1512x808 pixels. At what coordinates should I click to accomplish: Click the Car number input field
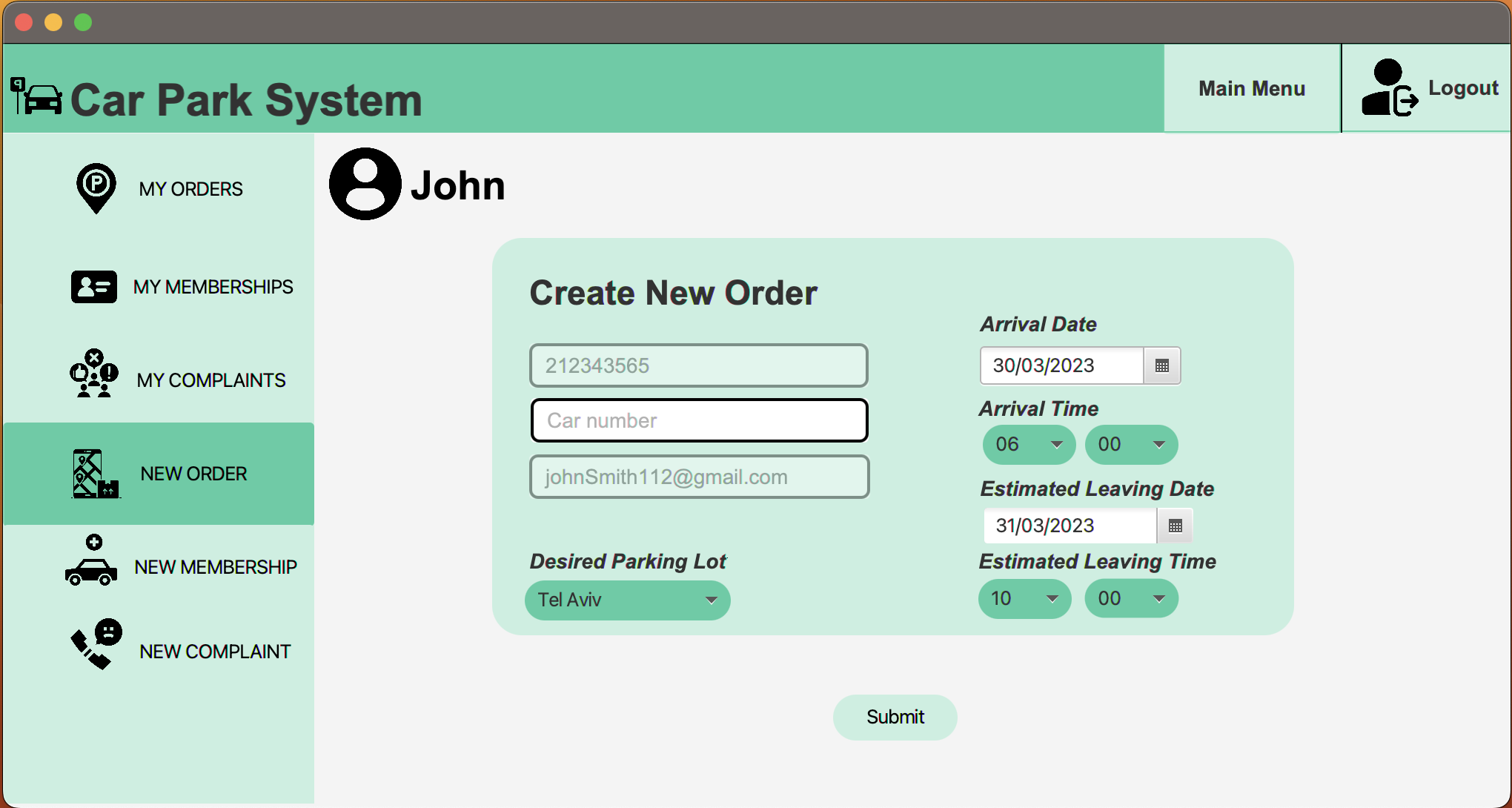coord(699,420)
